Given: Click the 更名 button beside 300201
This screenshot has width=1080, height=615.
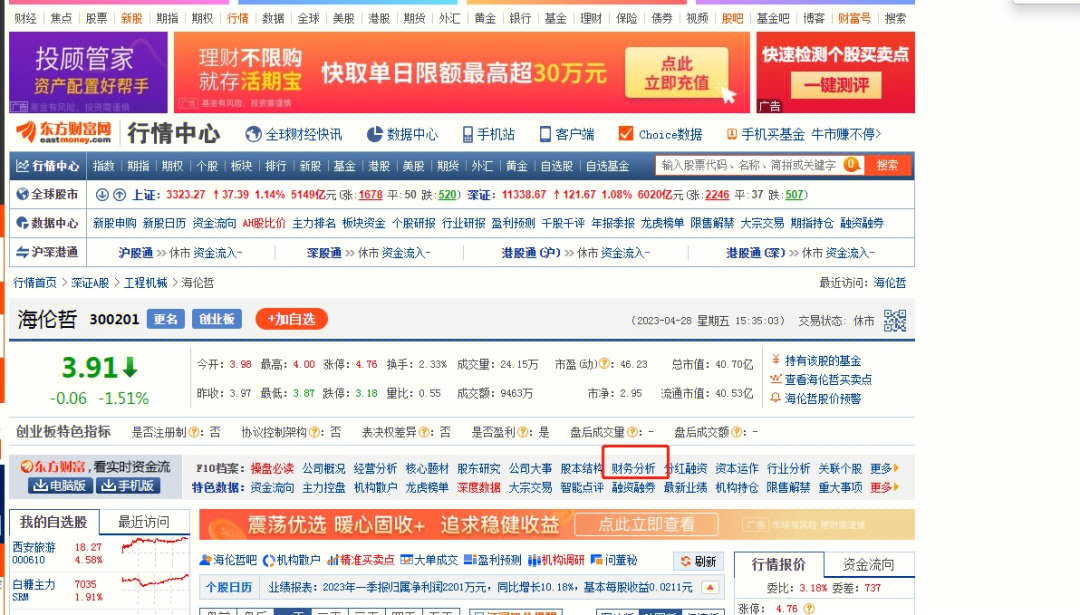Looking at the screenshot, I should point(165,320).
